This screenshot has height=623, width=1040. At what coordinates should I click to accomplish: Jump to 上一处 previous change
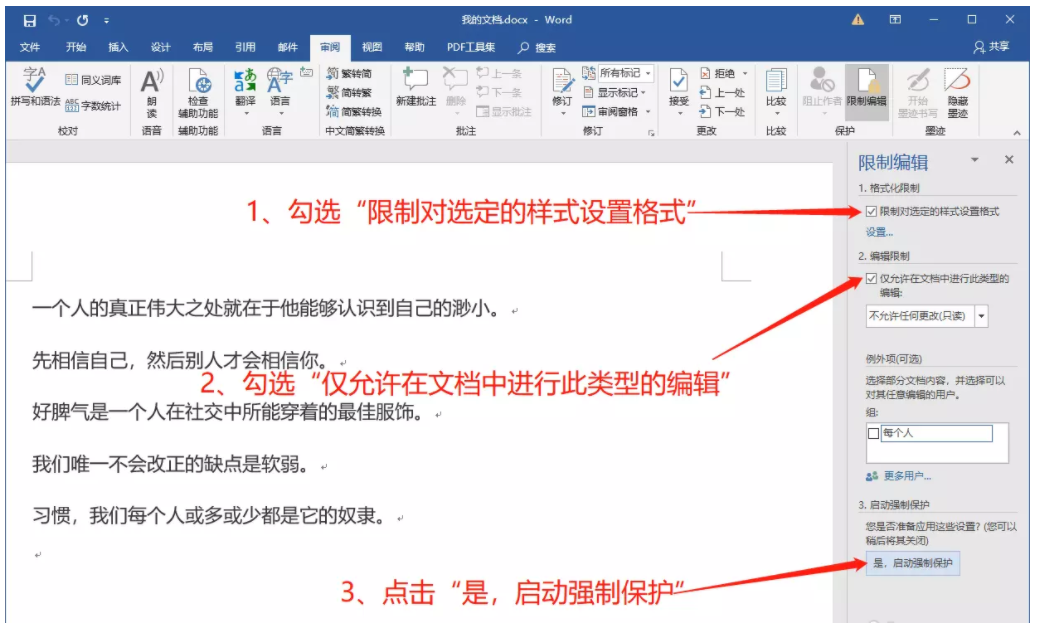coord(722,93)
